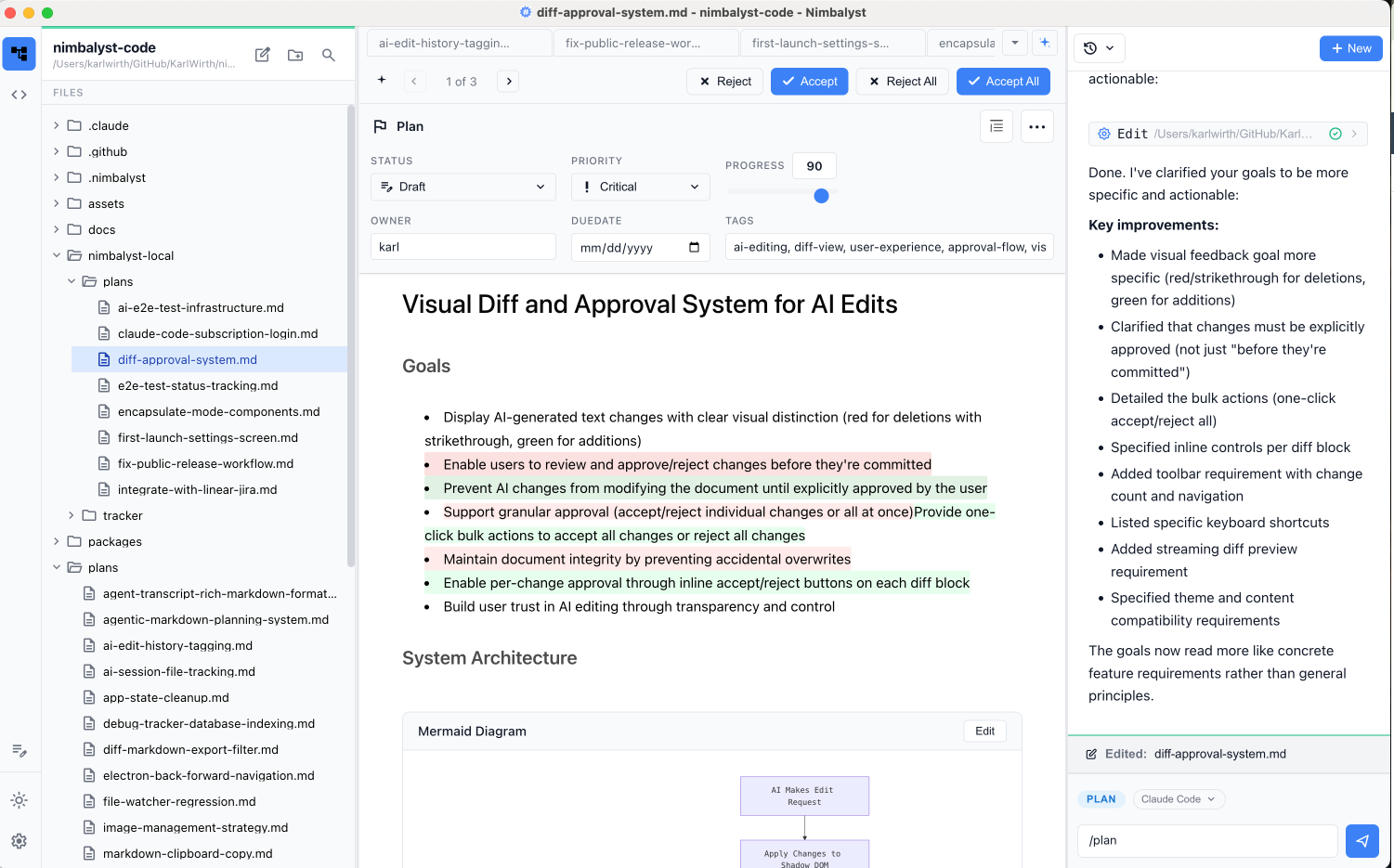The width and height of the screenshot is (1394, 868).
Task: Click the Progress slider handle
Action: point(821,196)
